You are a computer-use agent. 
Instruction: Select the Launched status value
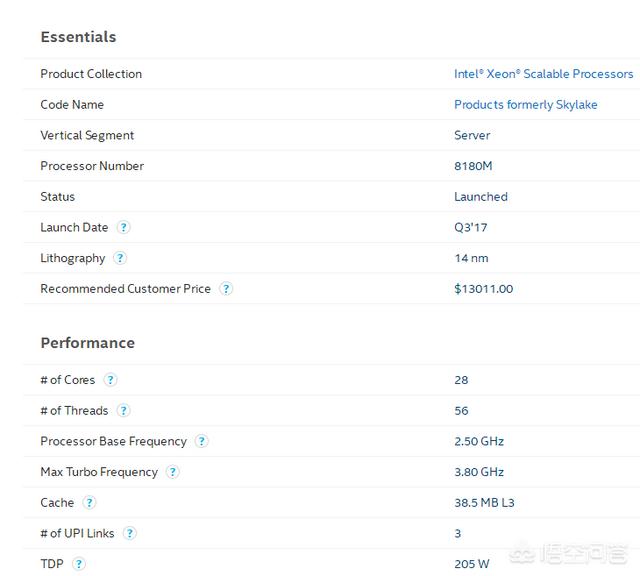[x=481, y=197]
